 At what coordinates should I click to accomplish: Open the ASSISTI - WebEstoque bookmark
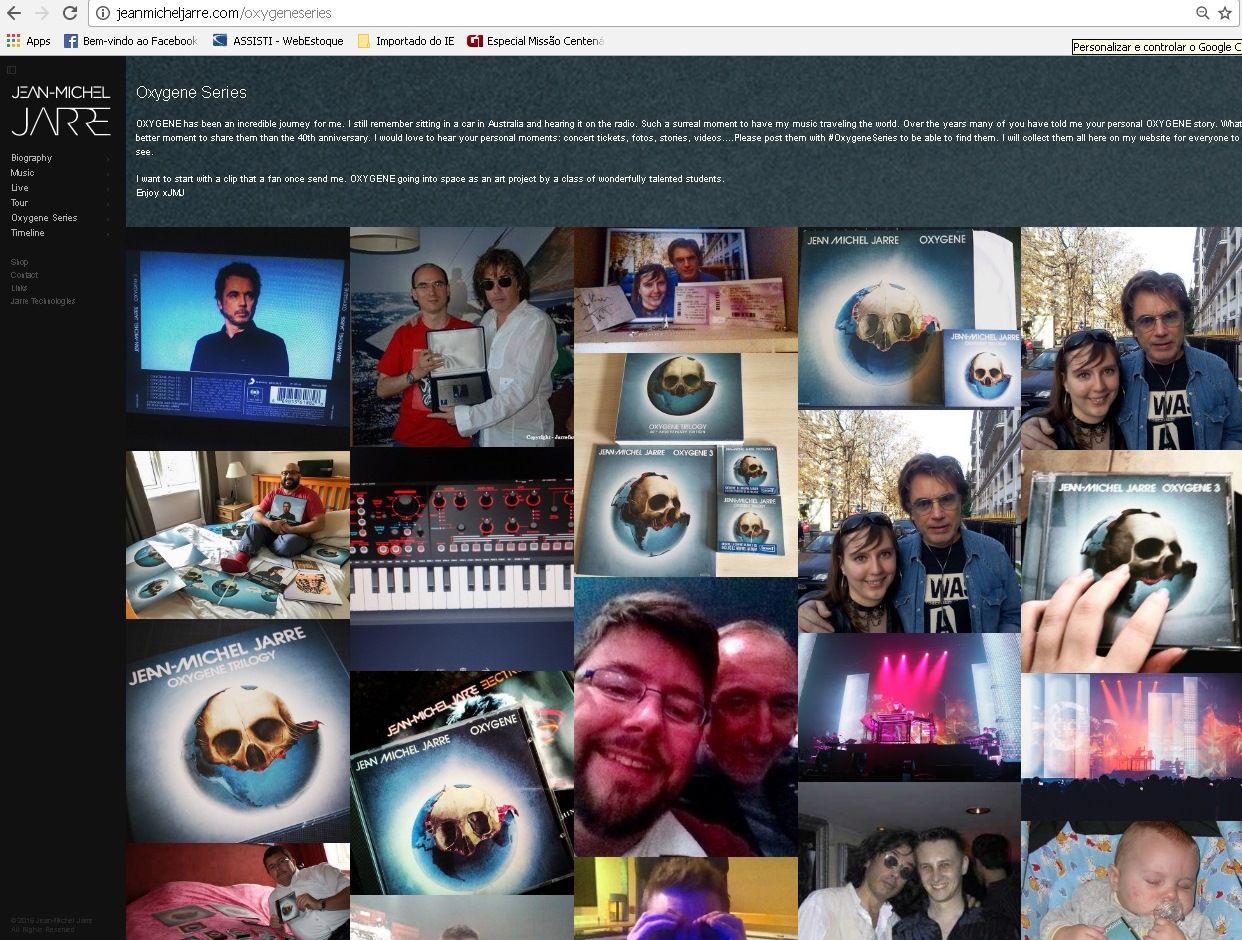click(x=279, y=41)
